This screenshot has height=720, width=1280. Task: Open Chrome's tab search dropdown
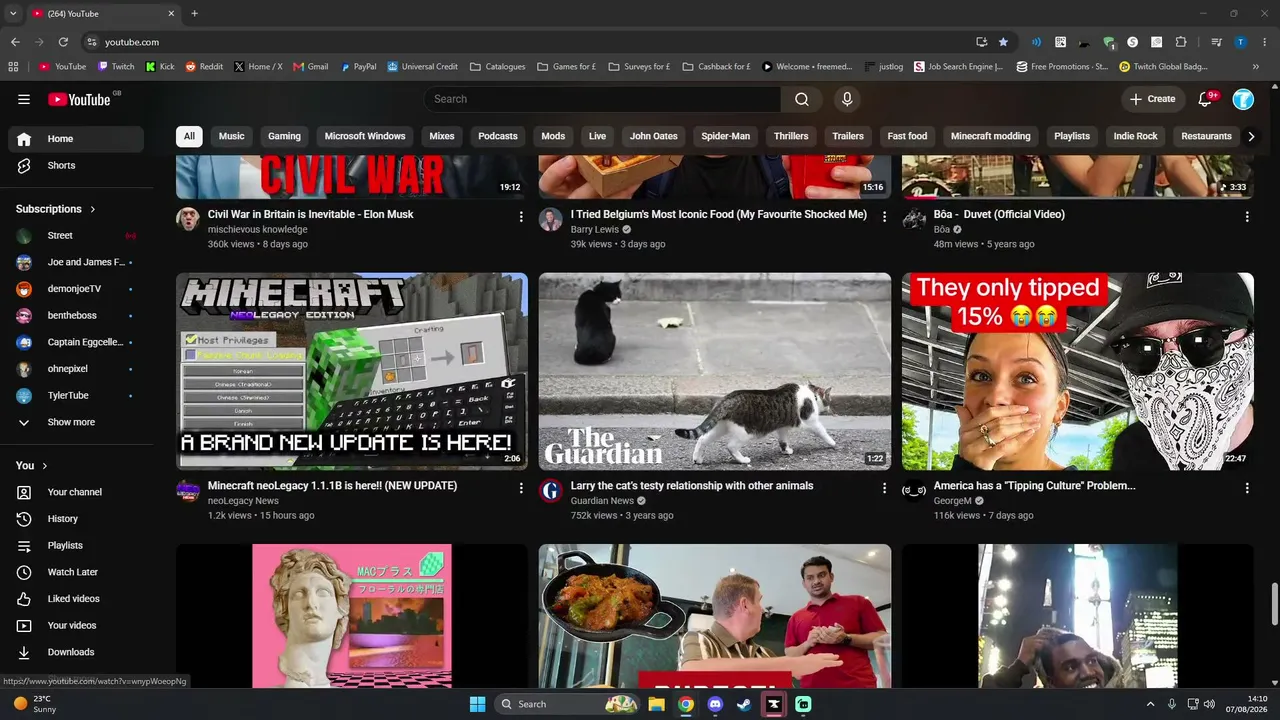click(13, 14)
